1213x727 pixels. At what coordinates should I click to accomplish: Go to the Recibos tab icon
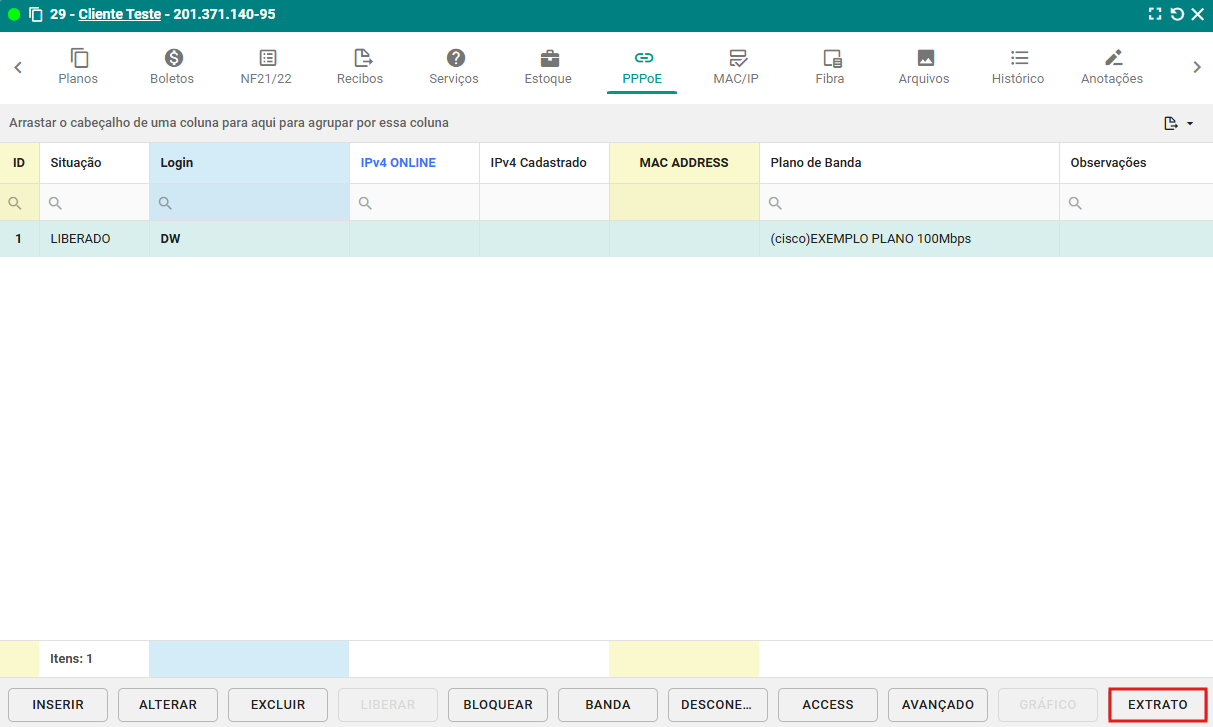(361, 58)
